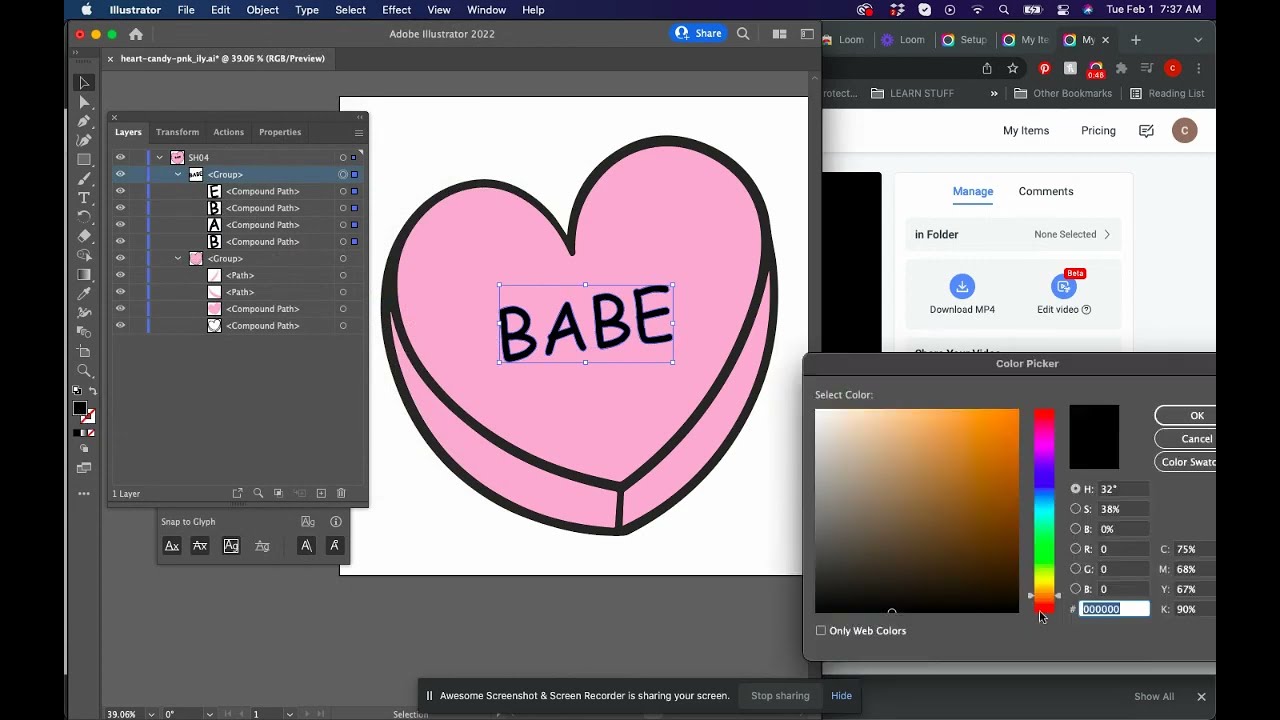Viewport: 1280px width, 720px height.
Task: Select the Shape Builder tool
Action: [84, 256]
